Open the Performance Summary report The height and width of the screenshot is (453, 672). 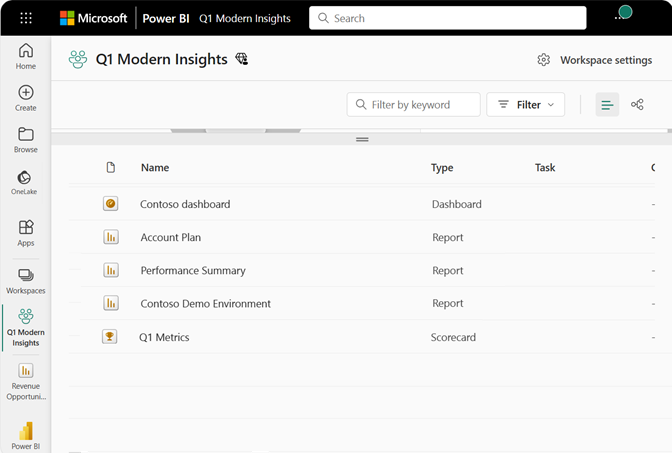pyautogui.click(x=193, y=270)
